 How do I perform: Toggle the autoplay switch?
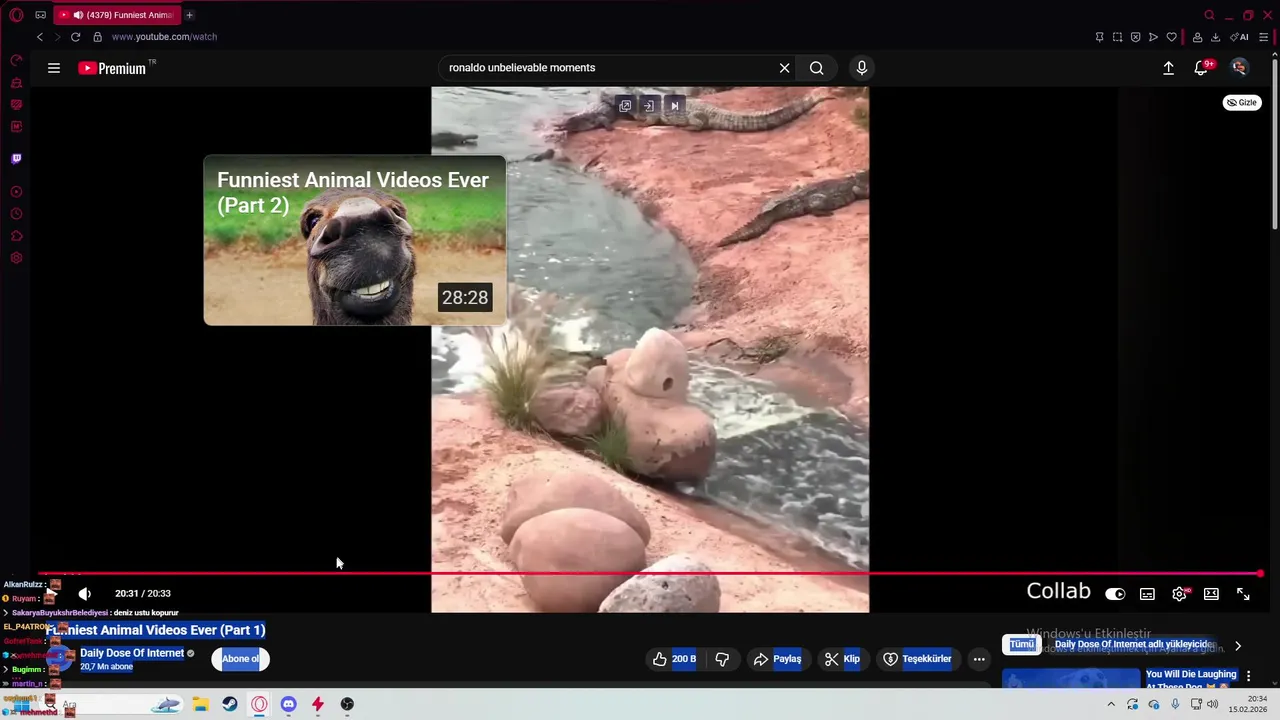1115,594
